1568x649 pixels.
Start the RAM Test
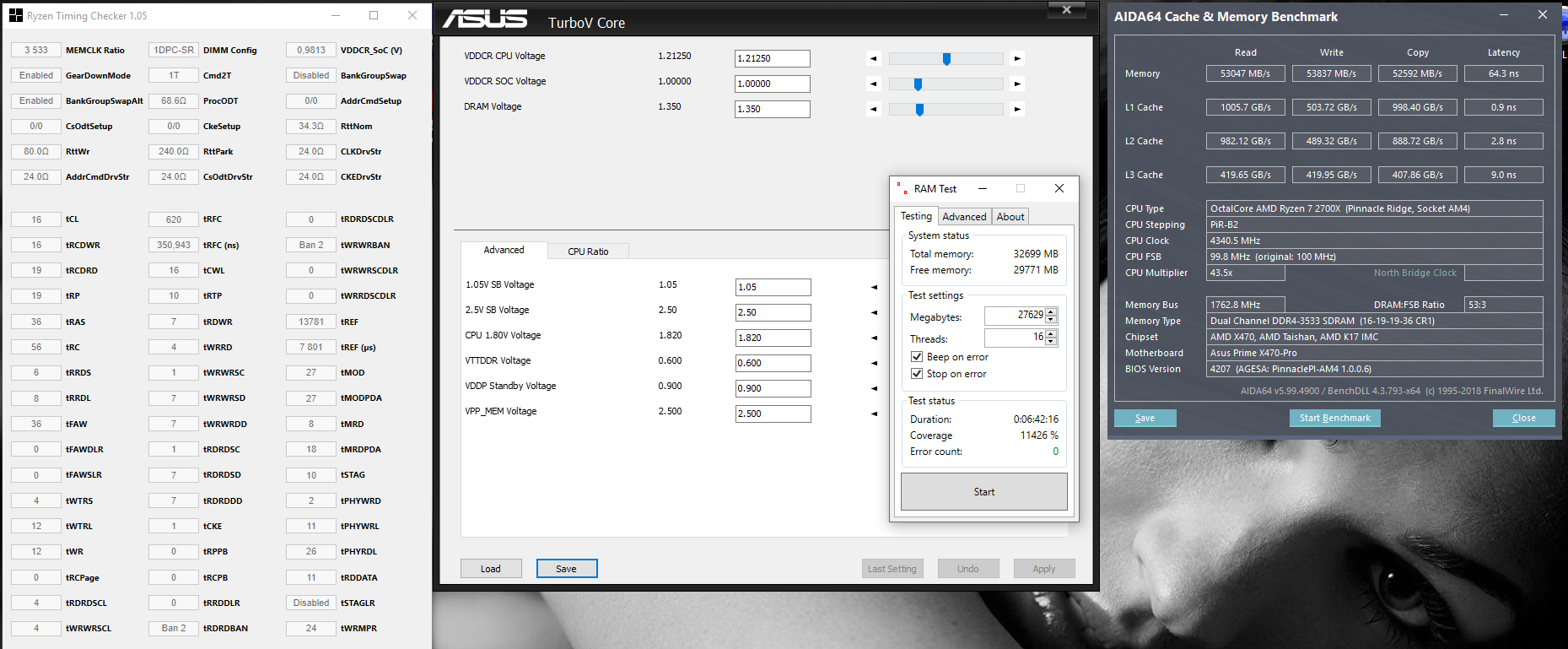984,492
